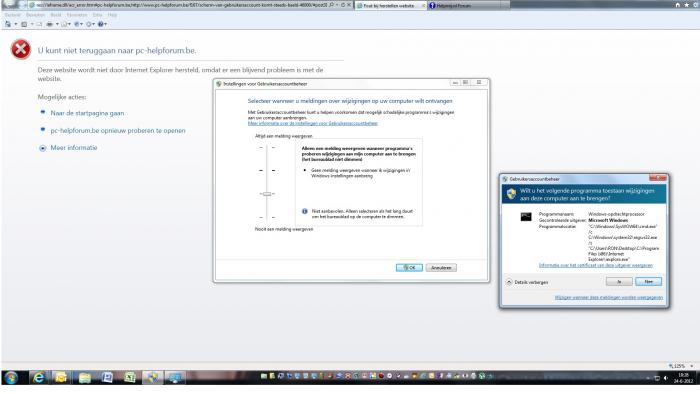Open the Word taskbar icon

pyautogui.click(x=107, y=378)
